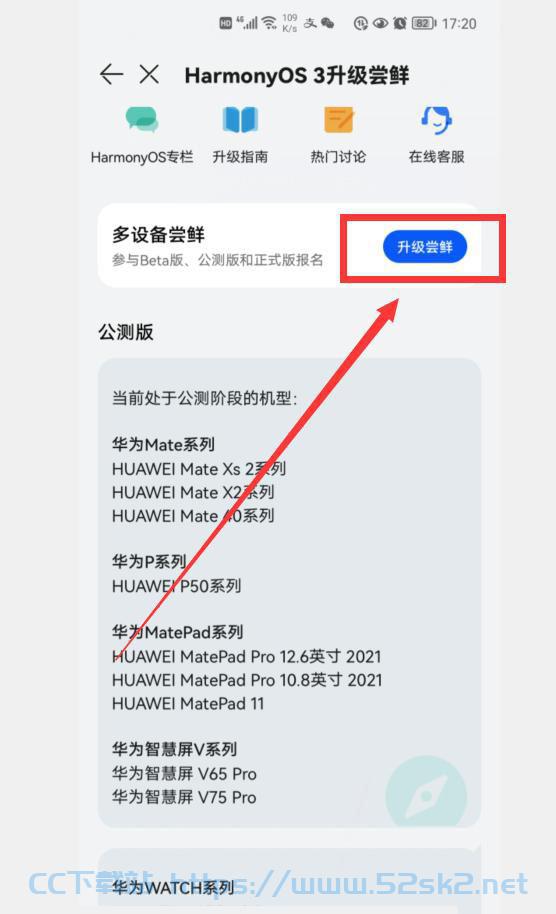556x914 pixels.
Task: Tap the WeChat notification icon
Action: [x=328, y=23]
